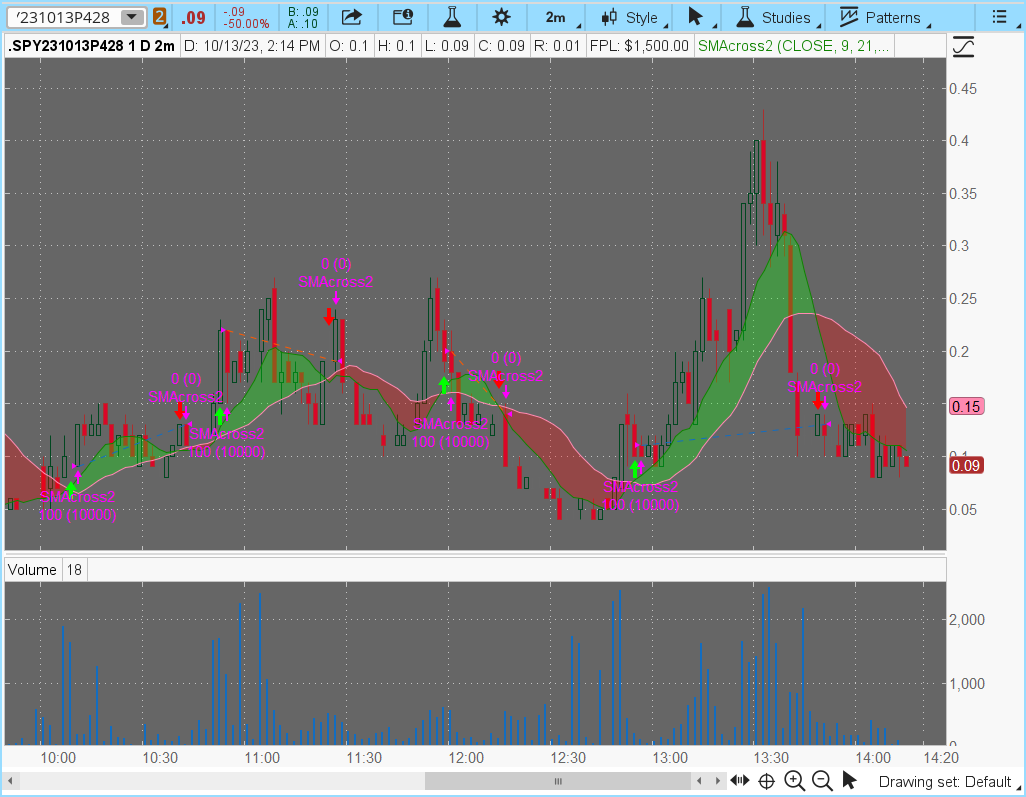Click the Share chart arrow icon
This screenshot has height=797, width=1026.
pyautogui.click(x=351, y=17)
